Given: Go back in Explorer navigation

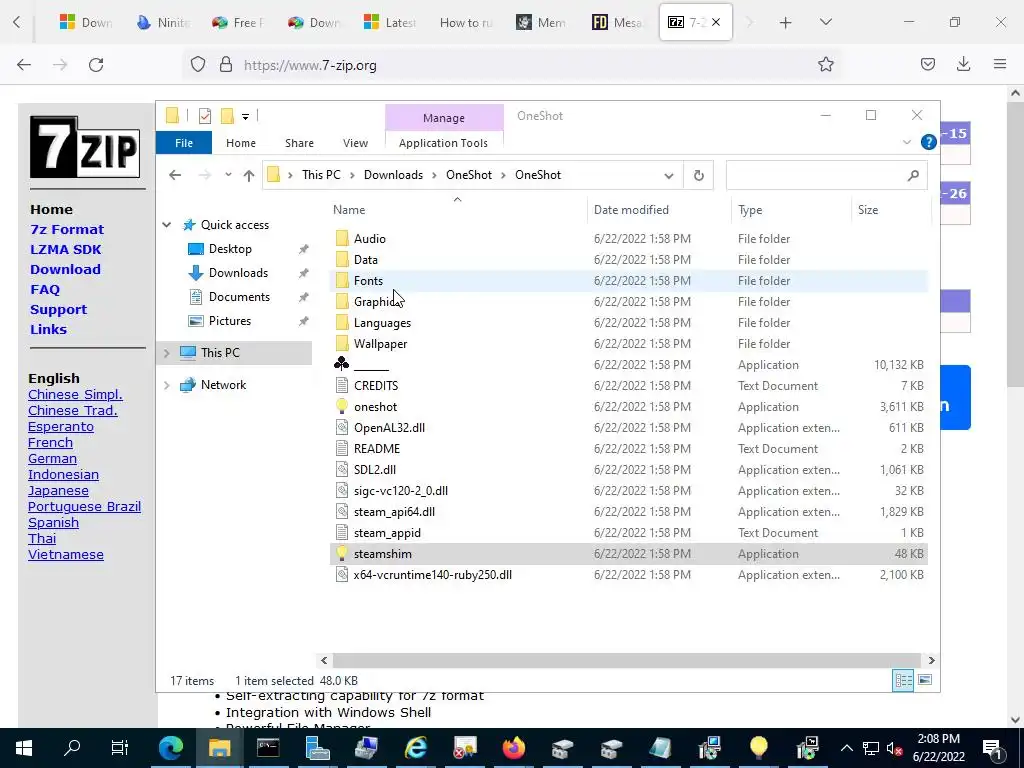Looking at the screenshot, I should coord(175,175).
